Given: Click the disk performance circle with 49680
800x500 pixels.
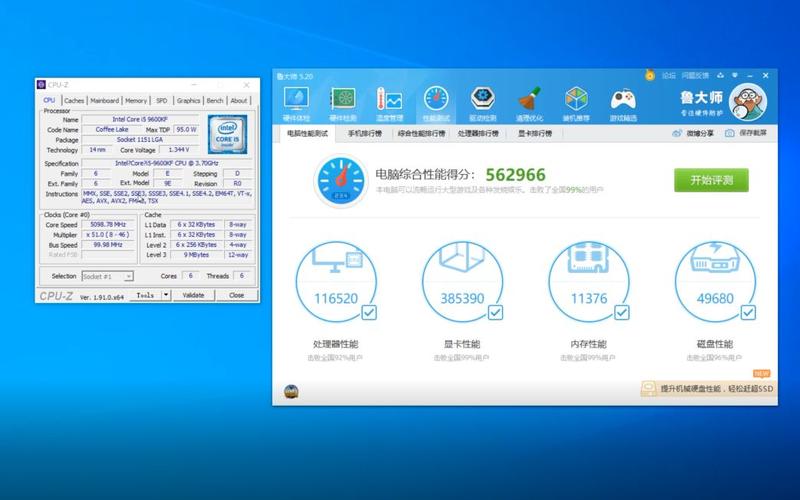Looking at the screenshot, I should pos(715,282).
